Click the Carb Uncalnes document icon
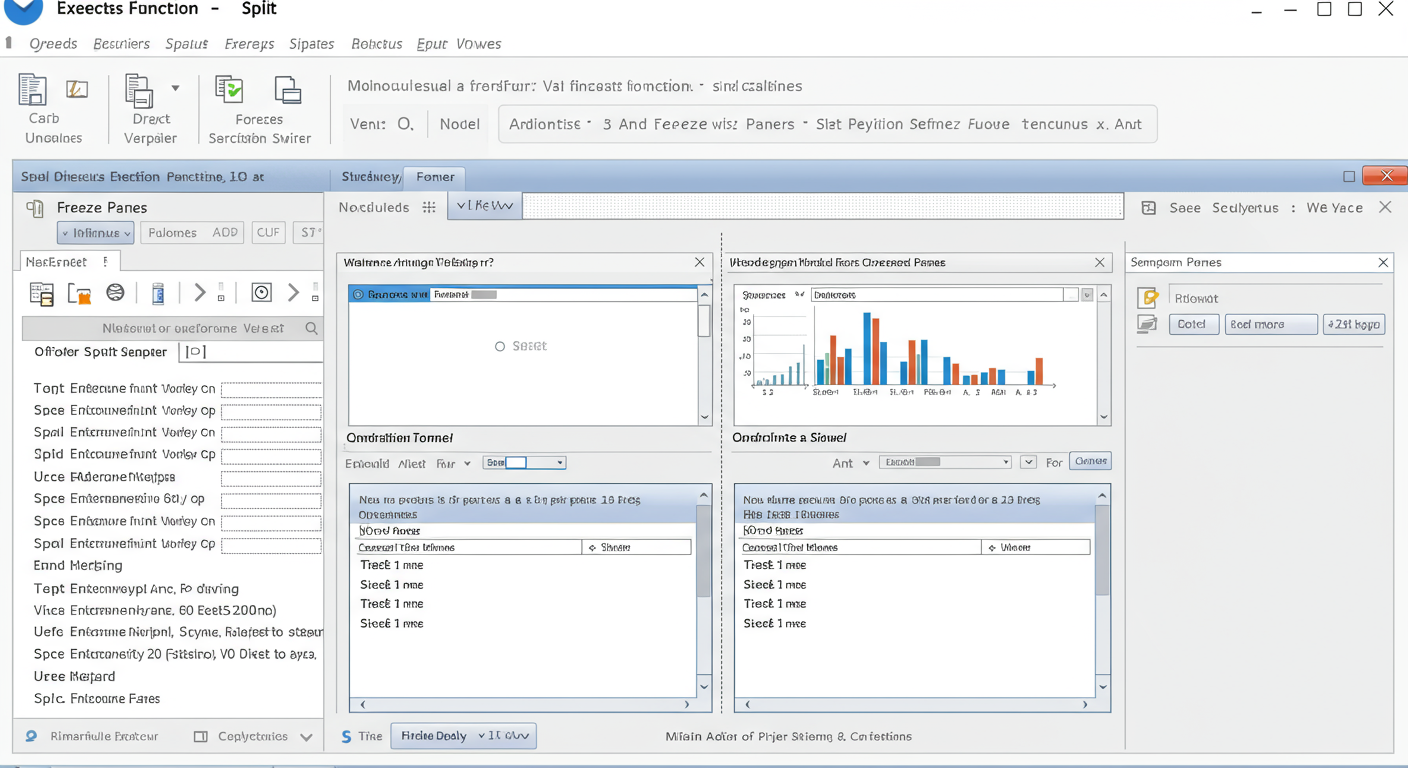Image resolution: width=1408 pixels, height=768 pixels. coord(33,90)
